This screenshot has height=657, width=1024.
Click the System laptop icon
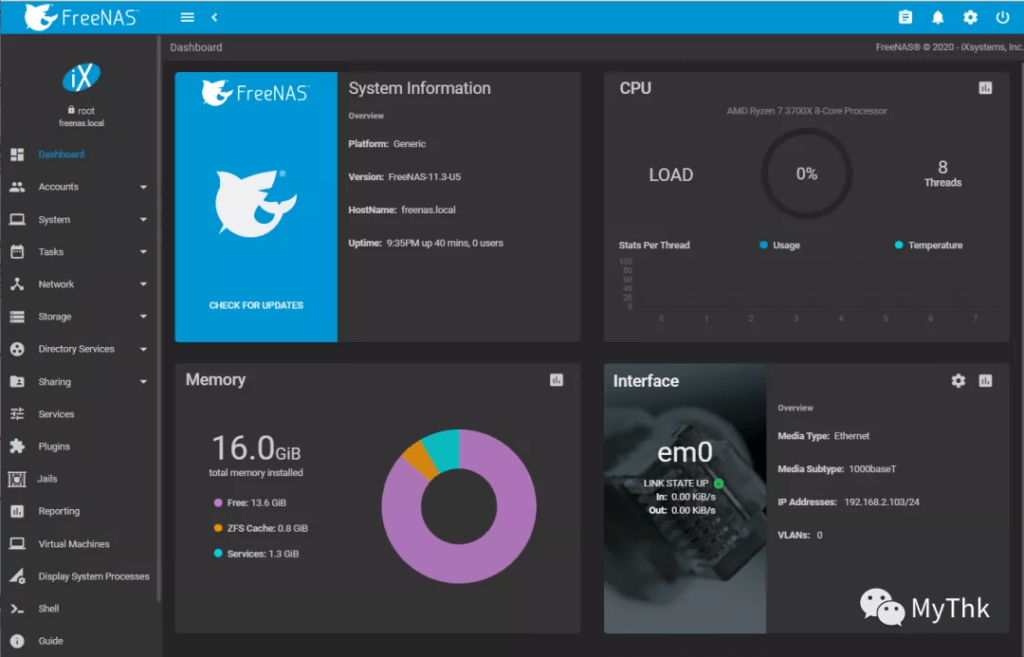[x=17, y=219]
